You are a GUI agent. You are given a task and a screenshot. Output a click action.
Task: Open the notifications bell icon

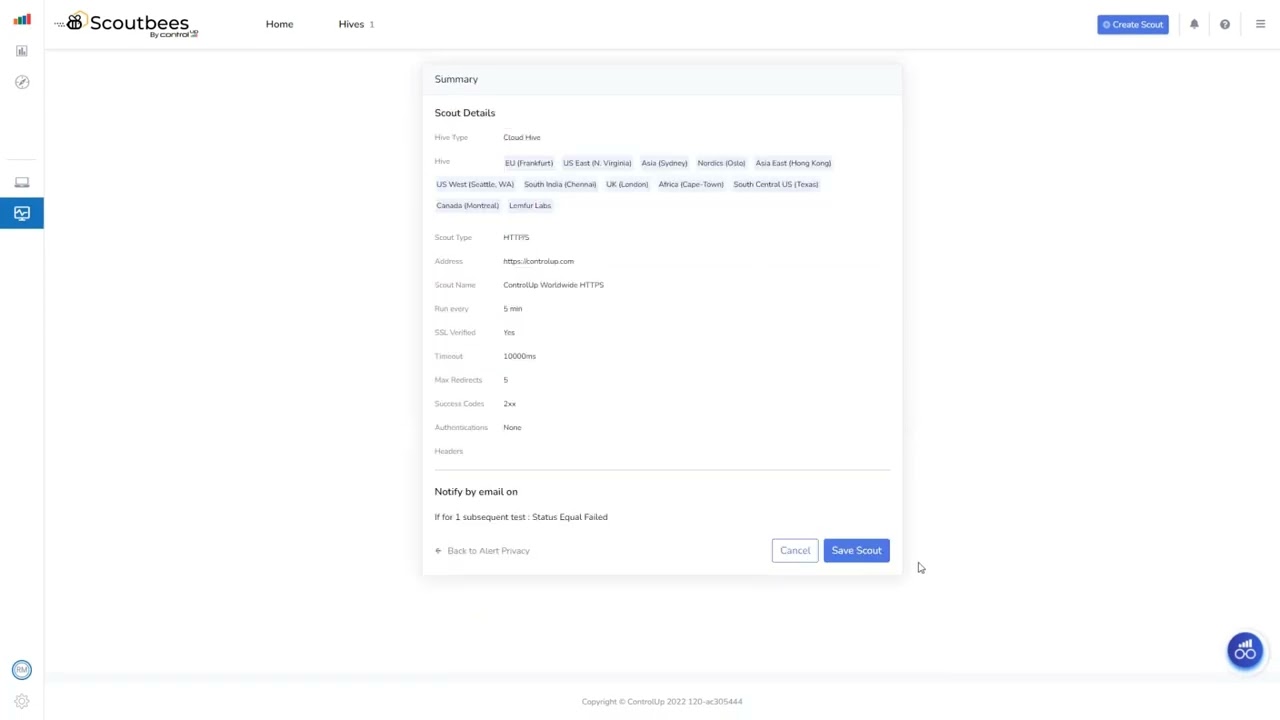click(1194, 24)
